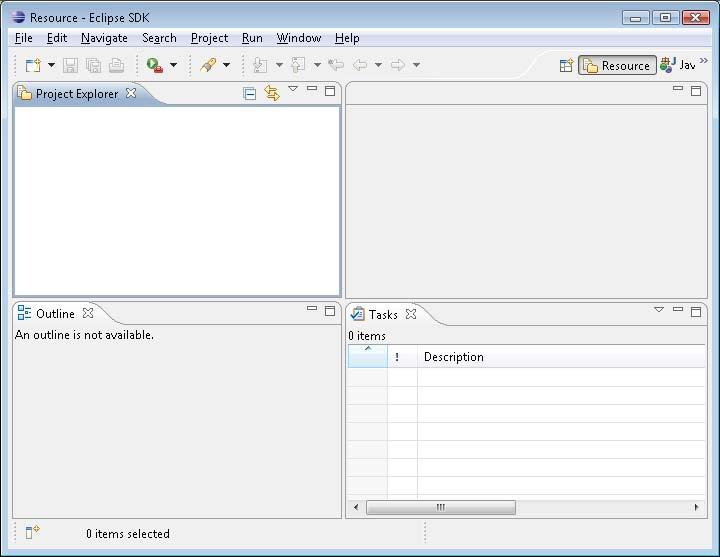Click the '0 items' label in Tasks
This screenshot has height=557, width=720.
(x=367, y=336)
